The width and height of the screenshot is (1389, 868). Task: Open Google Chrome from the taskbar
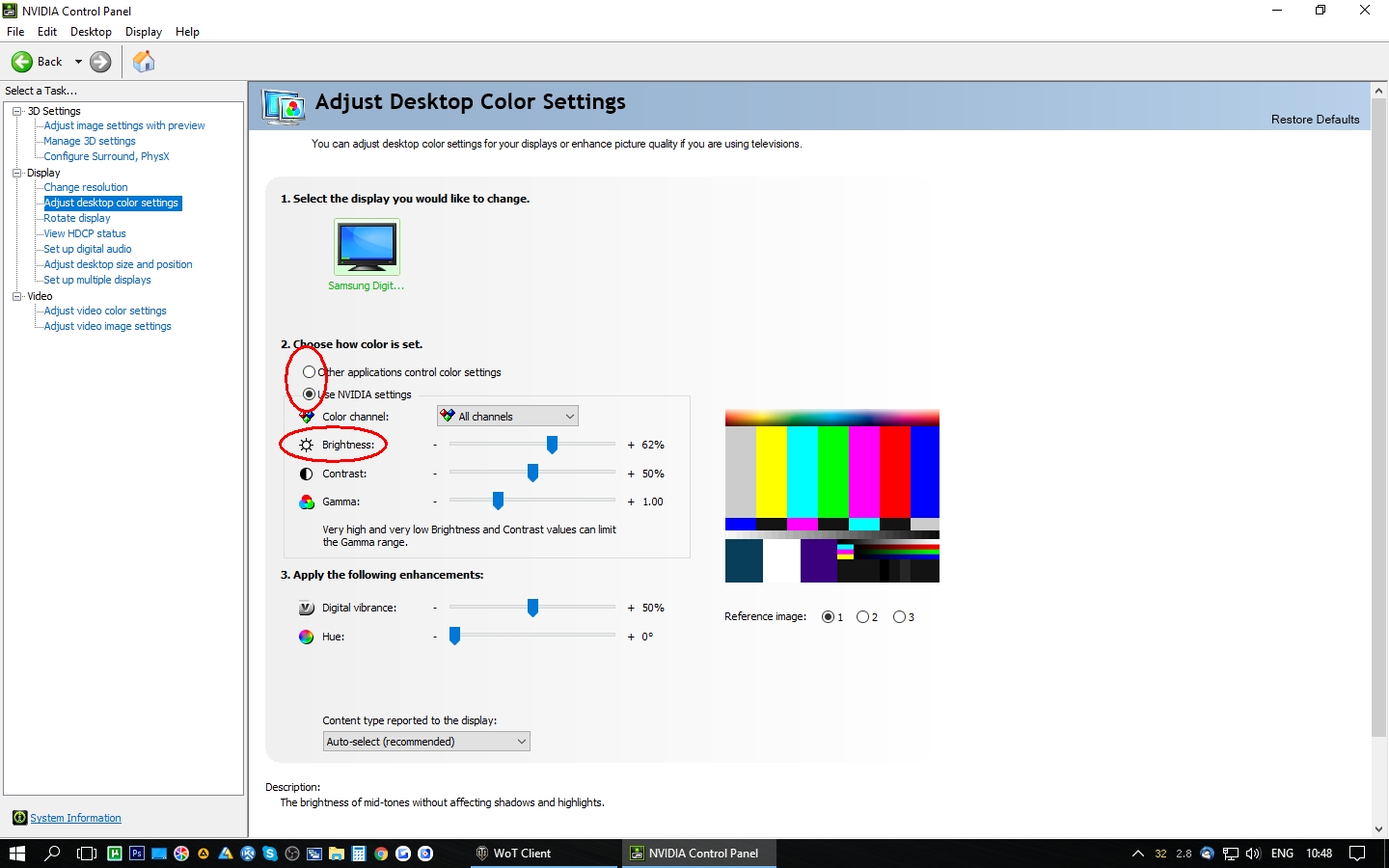[x=381, y=854]
